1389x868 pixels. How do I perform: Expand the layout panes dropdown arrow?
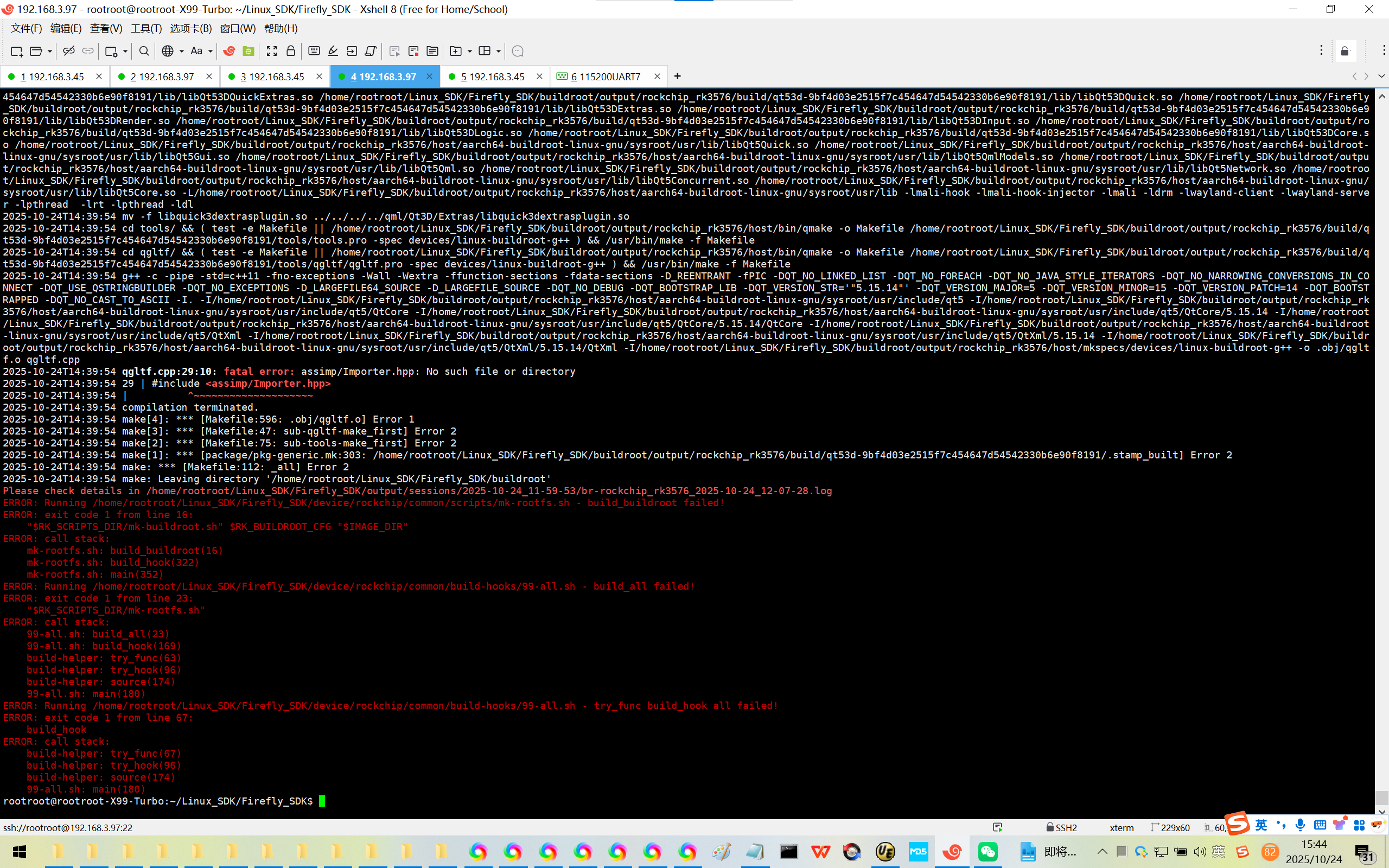pos(498,51)
